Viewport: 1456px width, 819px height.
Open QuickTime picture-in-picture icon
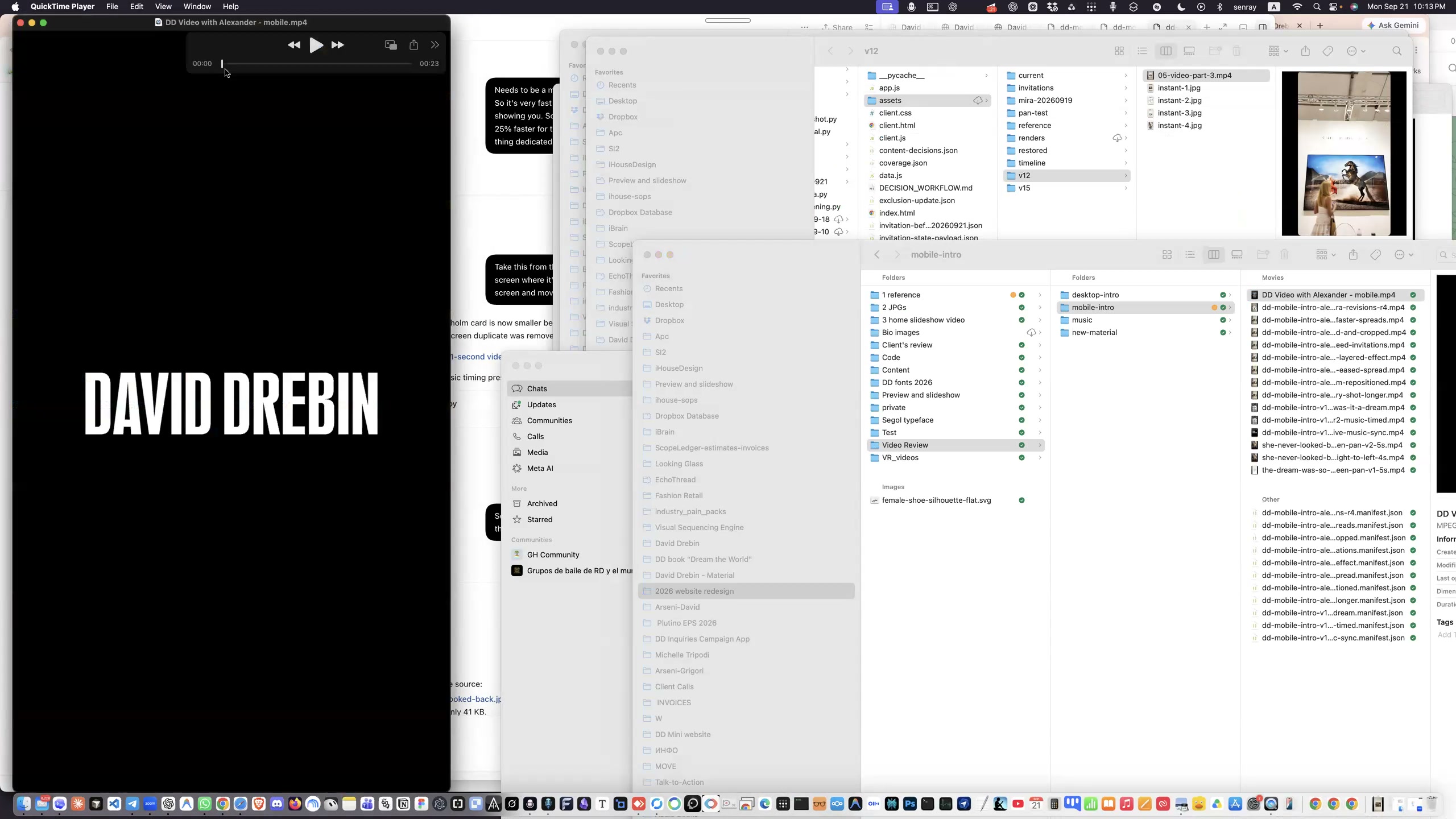[x=391, y=45]
